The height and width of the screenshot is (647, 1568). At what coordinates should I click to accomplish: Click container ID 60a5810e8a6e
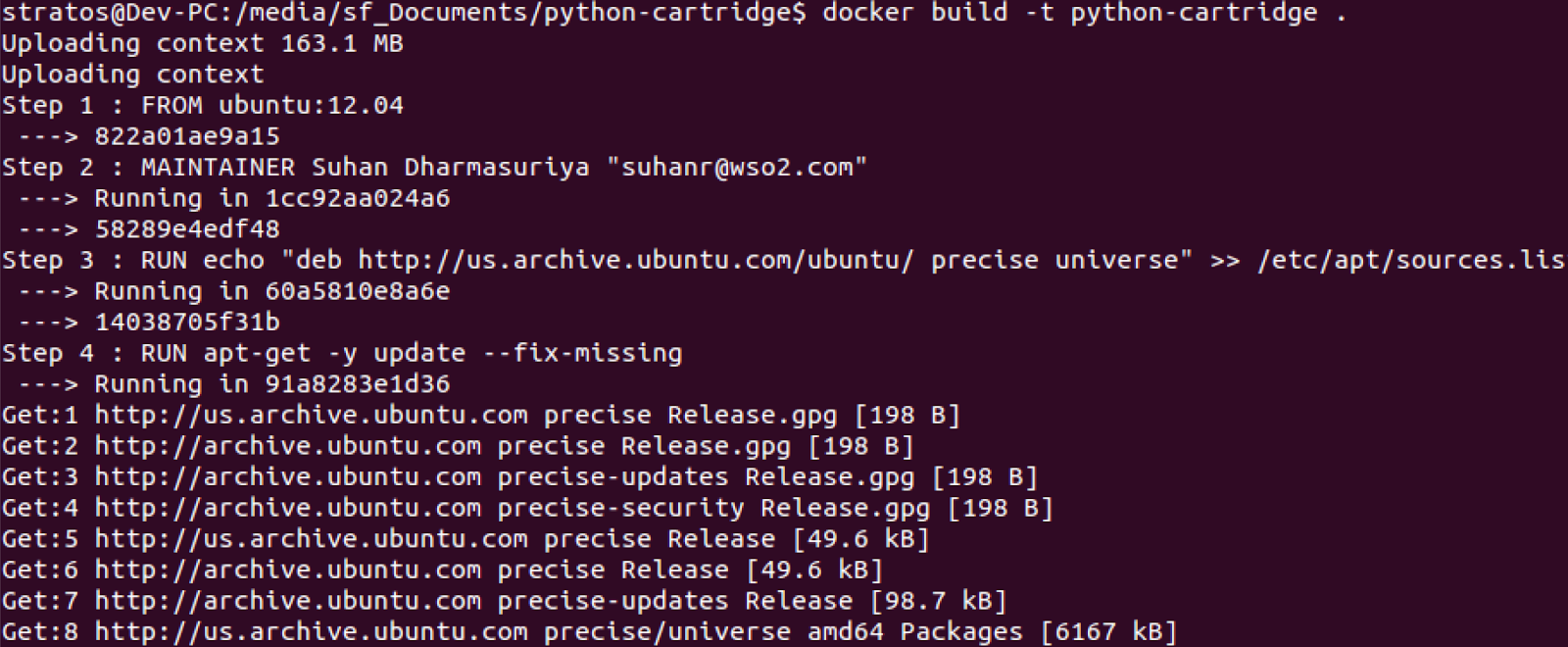pyautogui.click(x=358, y=291)
